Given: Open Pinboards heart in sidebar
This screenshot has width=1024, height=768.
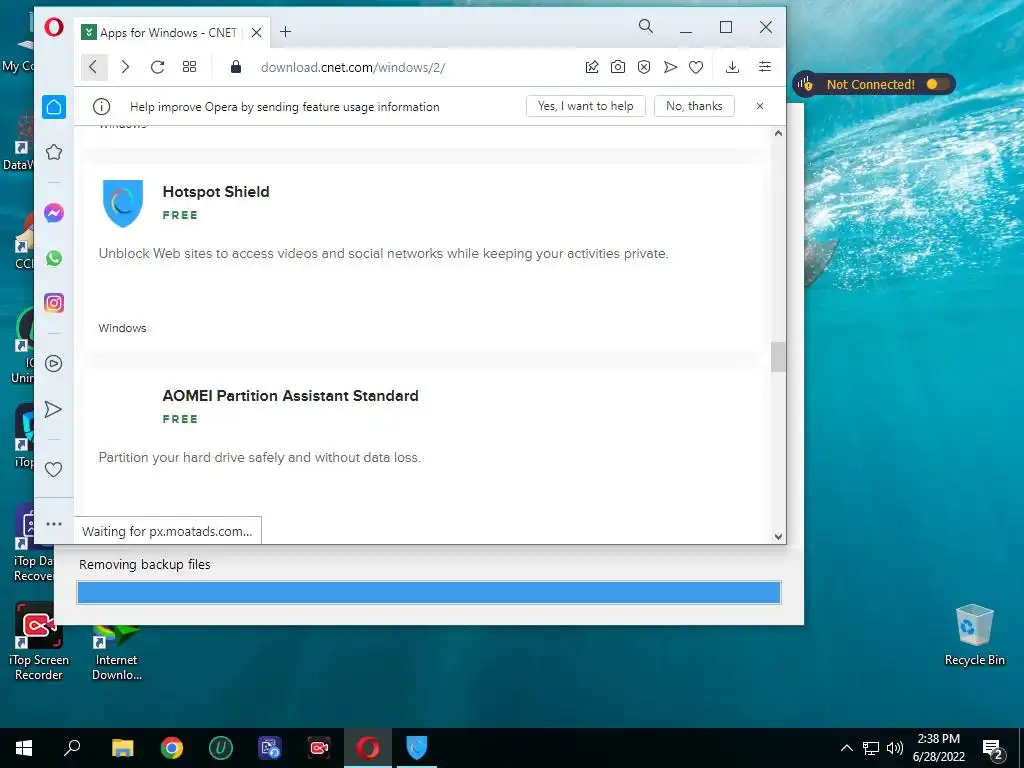Looking at the screenshot, I should 54,470.
